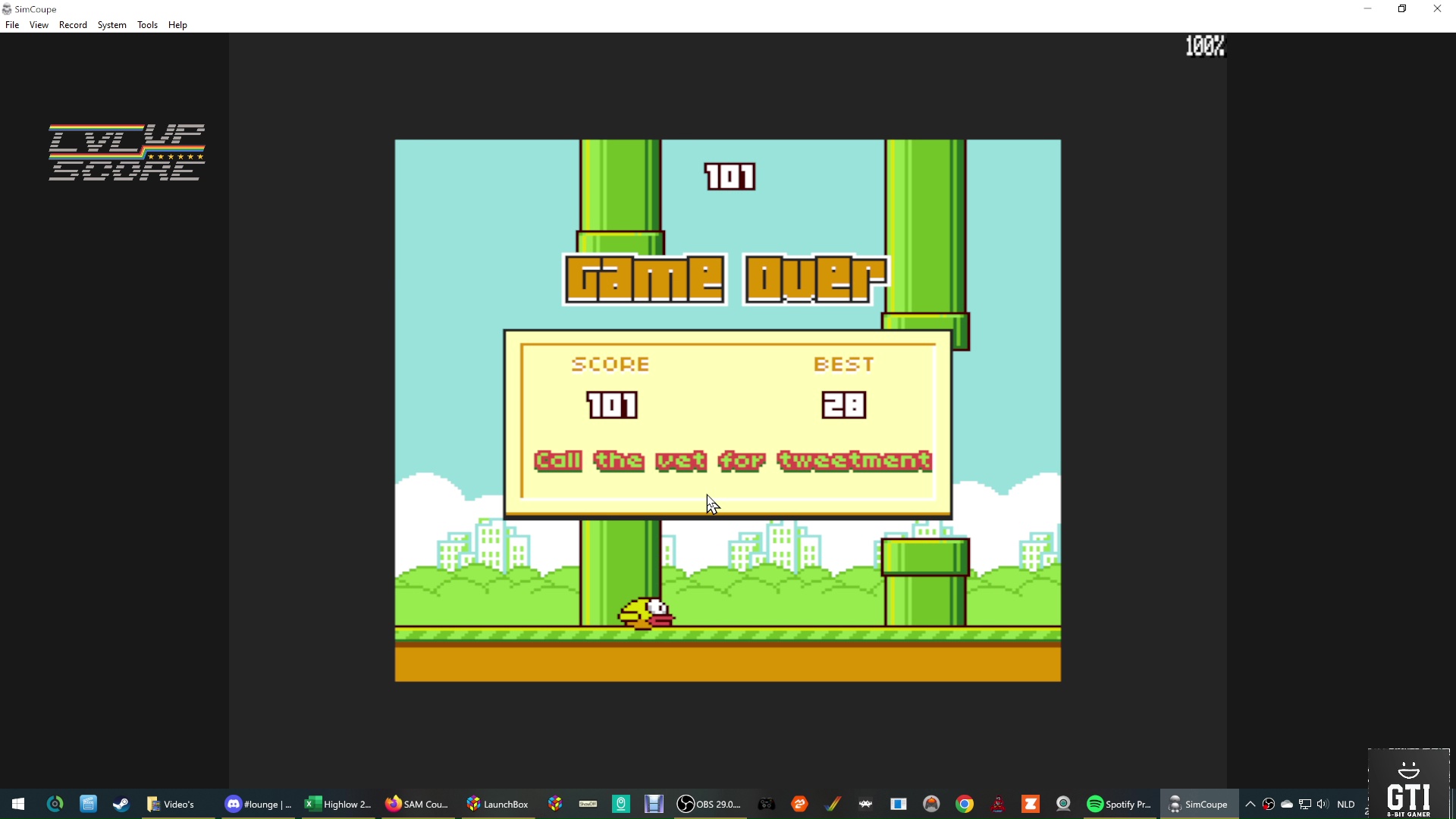Click the 101 counter at top of game
Viewport: 1456px width, 819px height.
pos(730,177)
